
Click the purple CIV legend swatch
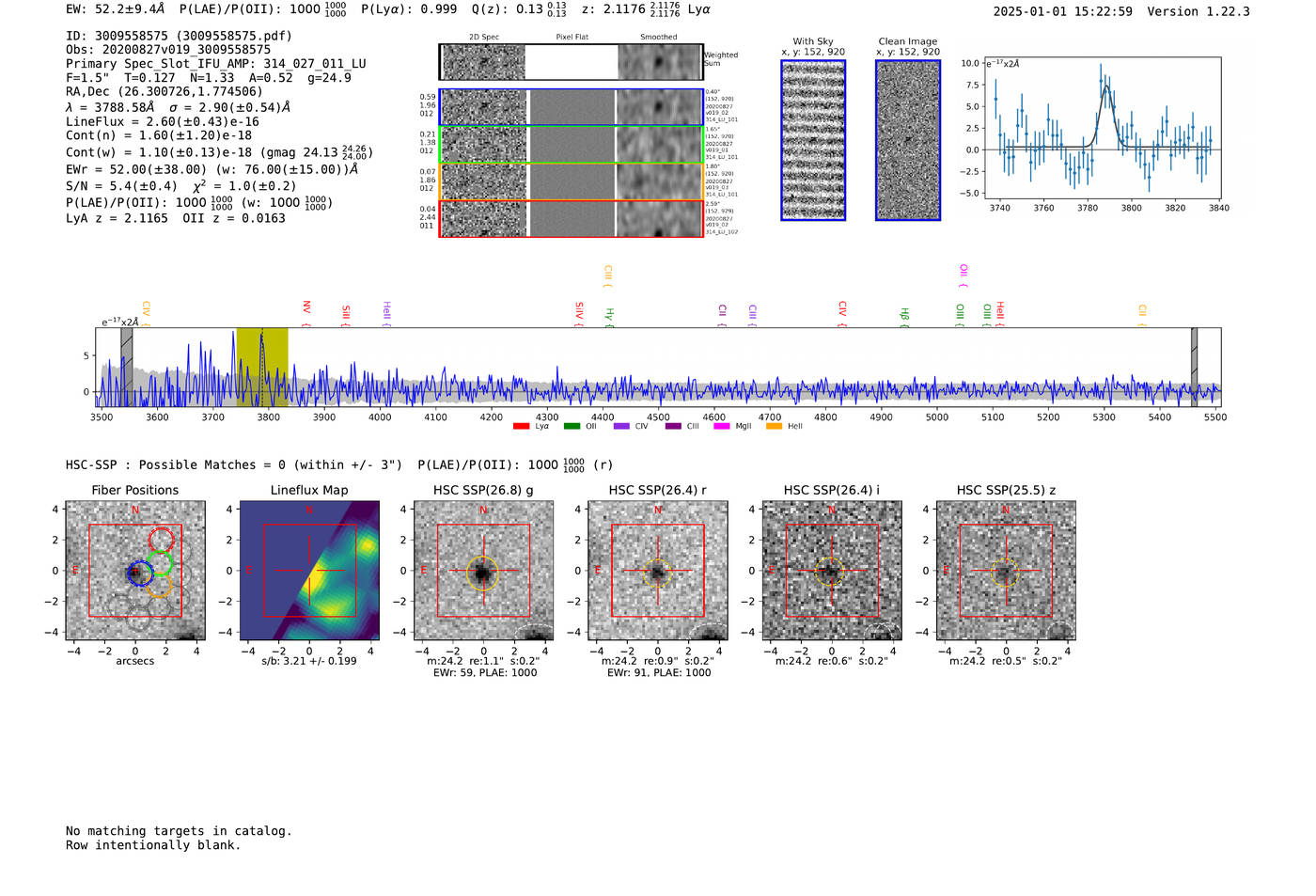click(x=621, y=426)
